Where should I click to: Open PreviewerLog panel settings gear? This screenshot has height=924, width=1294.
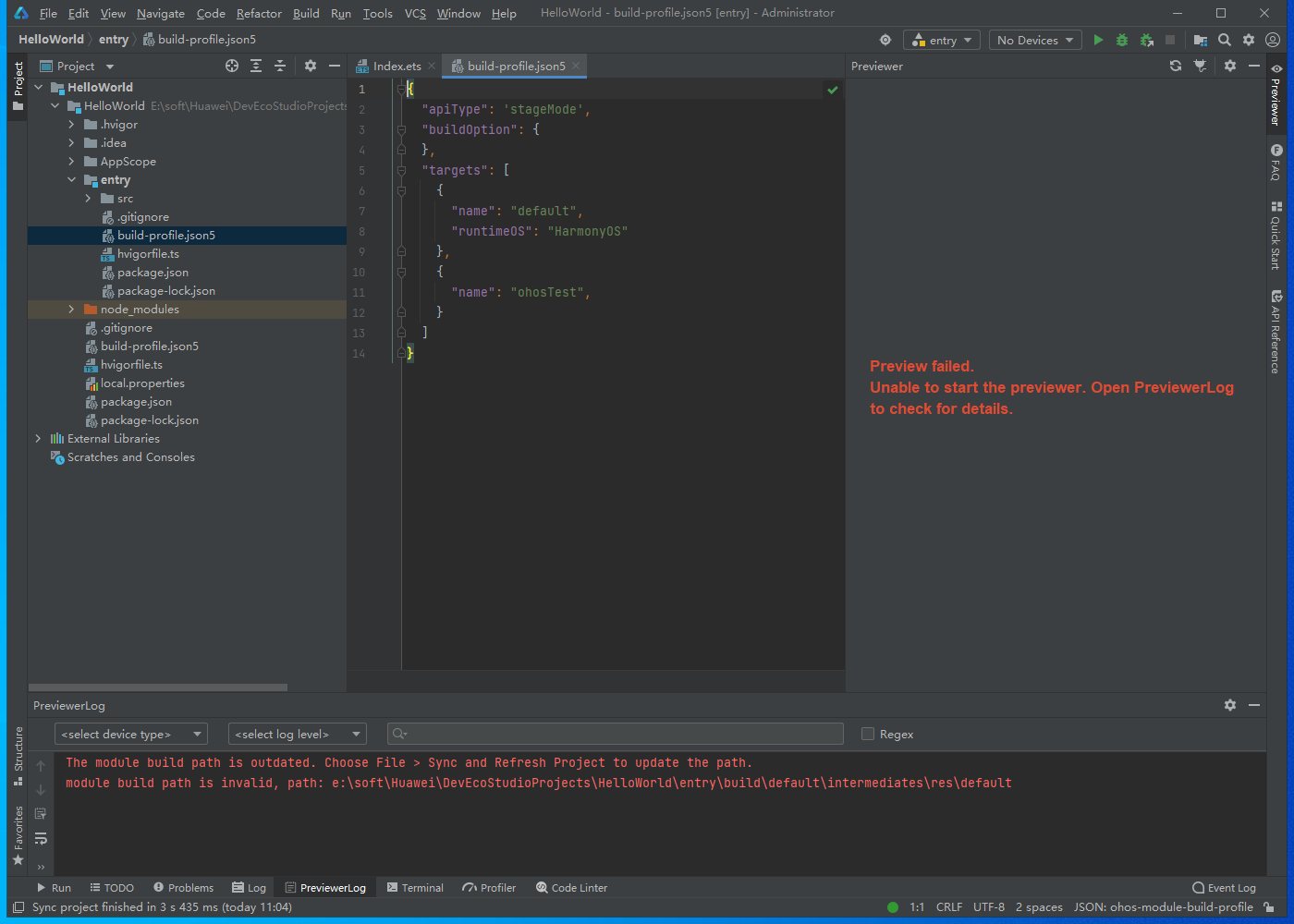point(1230,705)
